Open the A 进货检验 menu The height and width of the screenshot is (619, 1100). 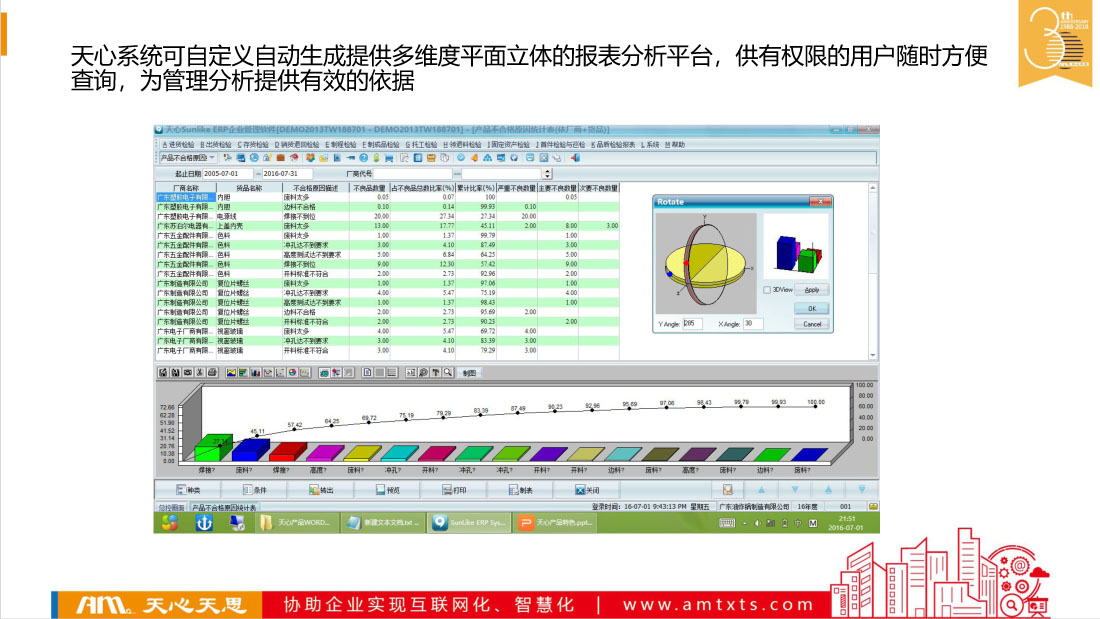(174, 145)
